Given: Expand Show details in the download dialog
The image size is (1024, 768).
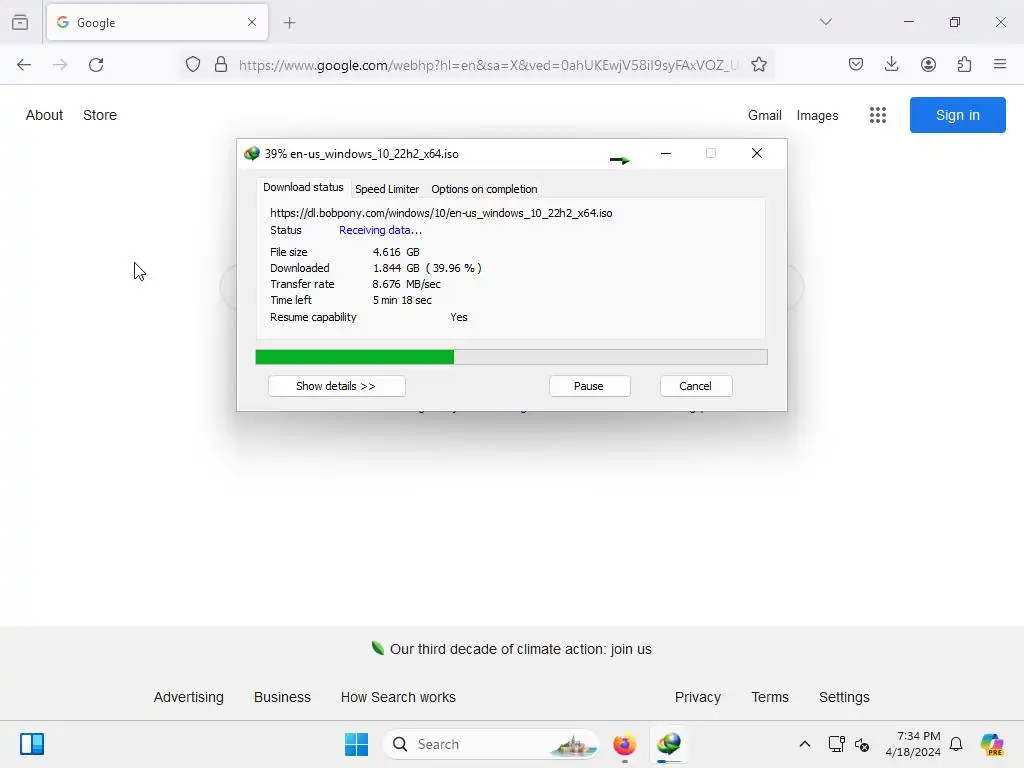Looking at the screenshot, I should point(336,386).
